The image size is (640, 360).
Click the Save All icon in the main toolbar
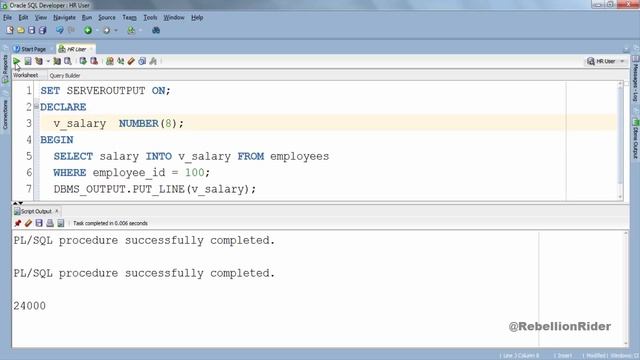click(x=42, y=30)
